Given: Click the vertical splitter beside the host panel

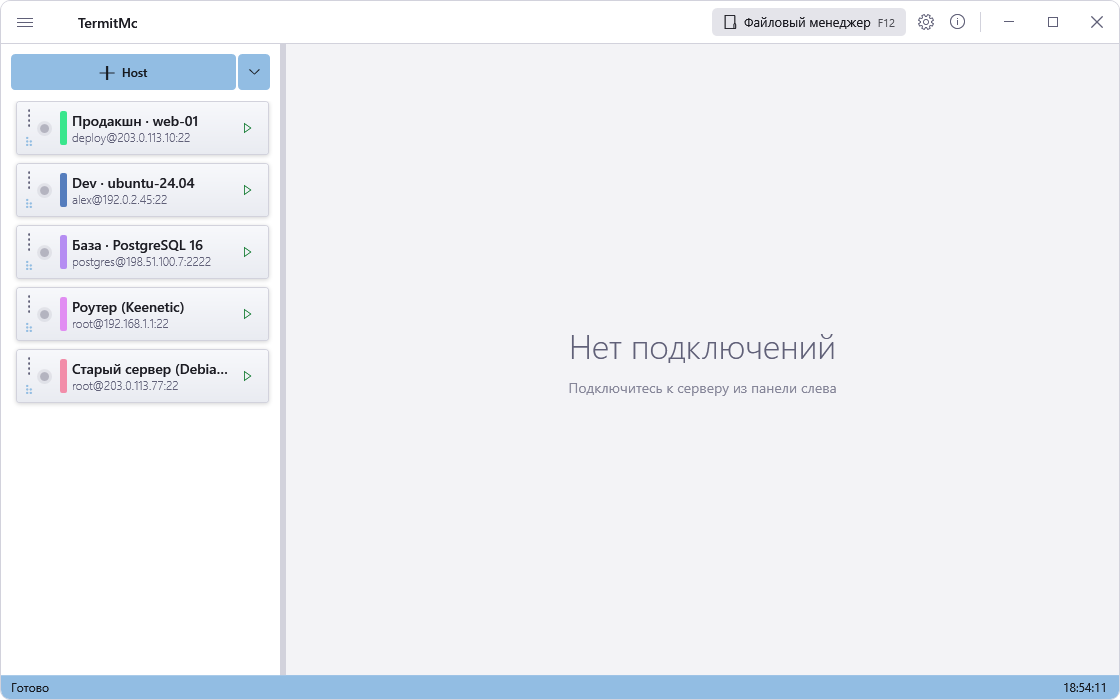Looking at the screenshot, I should [283, 359].
